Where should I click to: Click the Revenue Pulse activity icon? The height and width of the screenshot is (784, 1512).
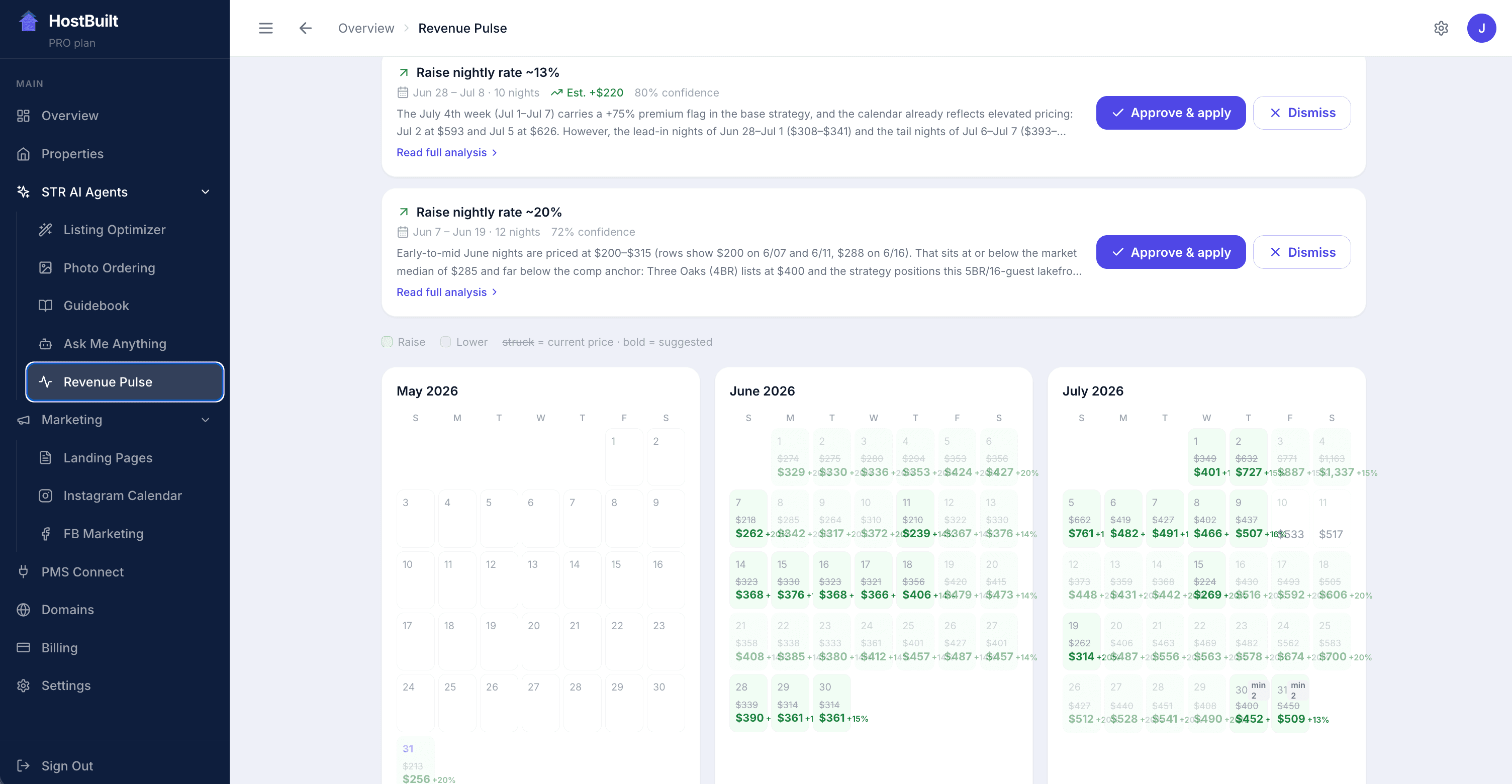[x=45, y=382]
